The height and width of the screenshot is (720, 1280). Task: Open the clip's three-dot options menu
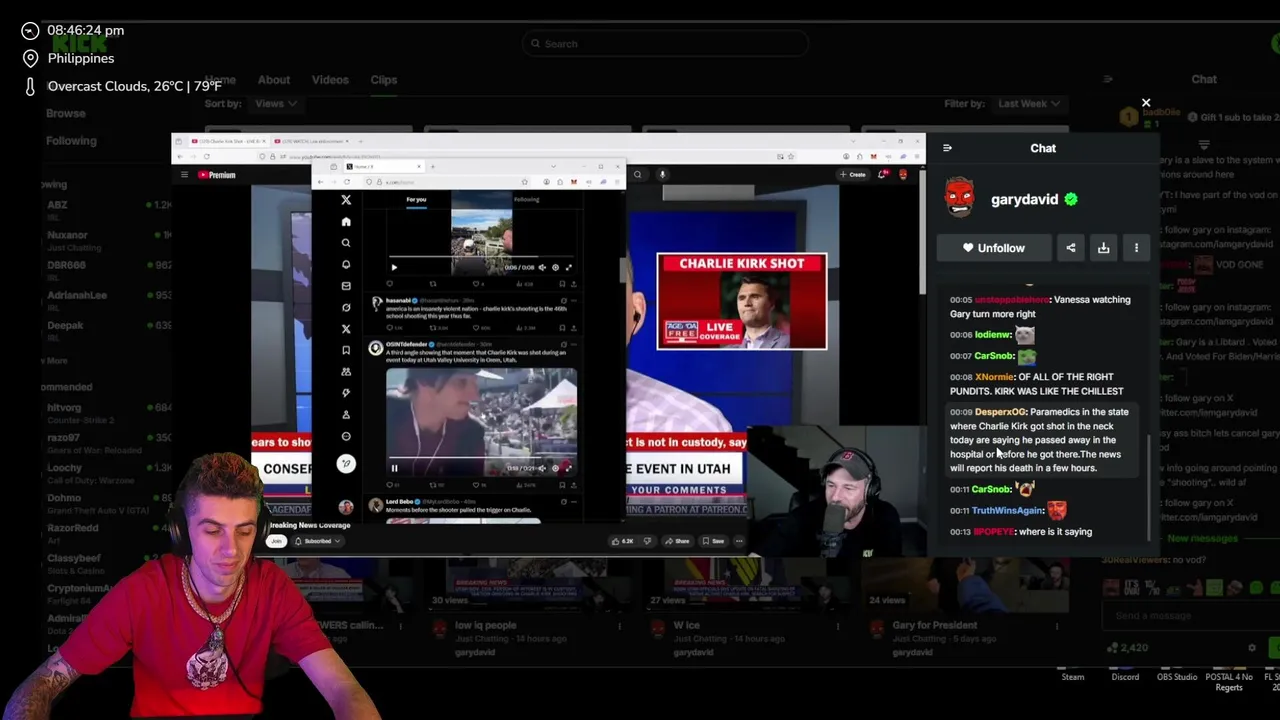(1136, 248)
